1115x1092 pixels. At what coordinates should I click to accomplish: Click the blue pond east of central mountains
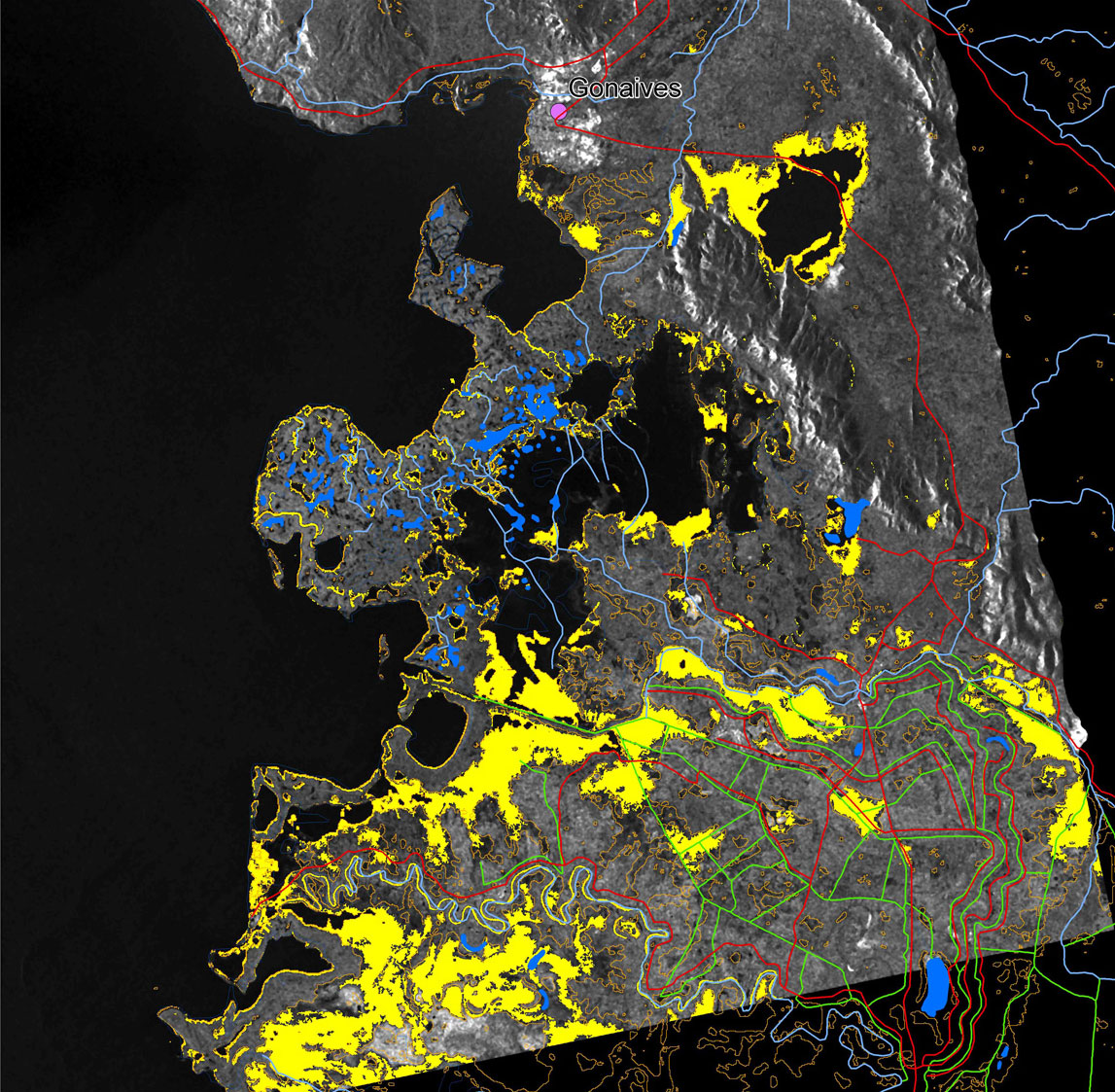click(x=849, y=517)
